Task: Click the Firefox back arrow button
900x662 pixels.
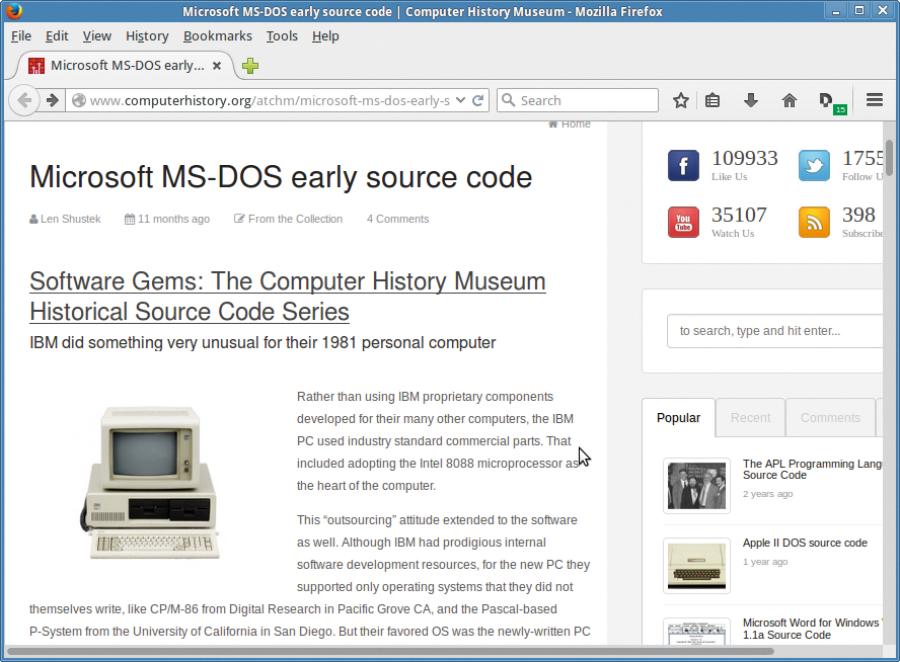Action: pos(24,100)
